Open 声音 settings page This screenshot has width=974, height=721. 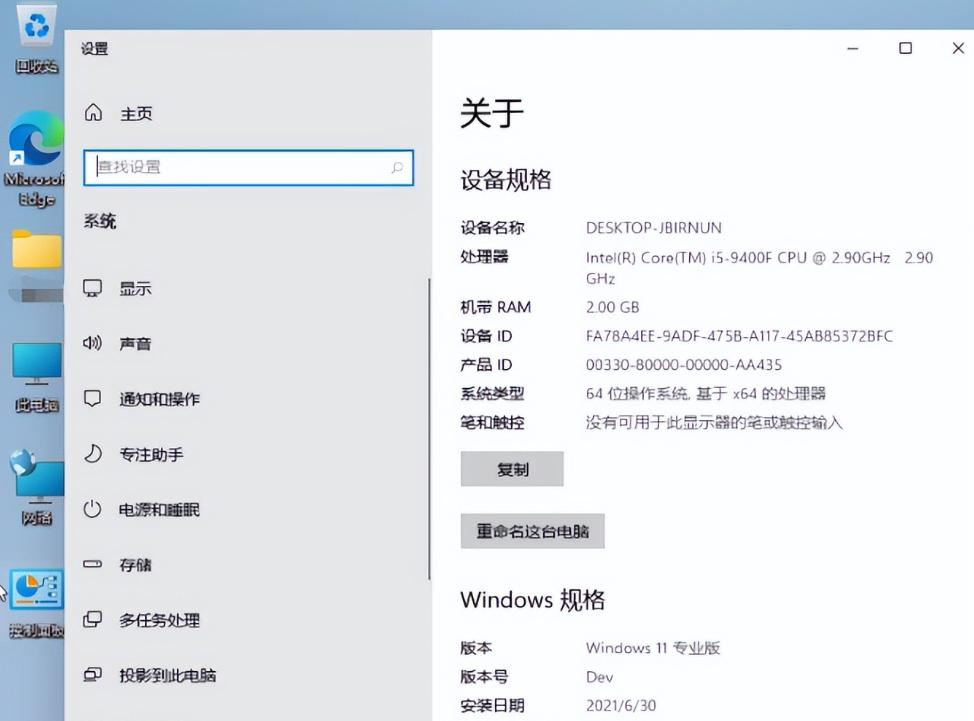click(x=135, y=343)
